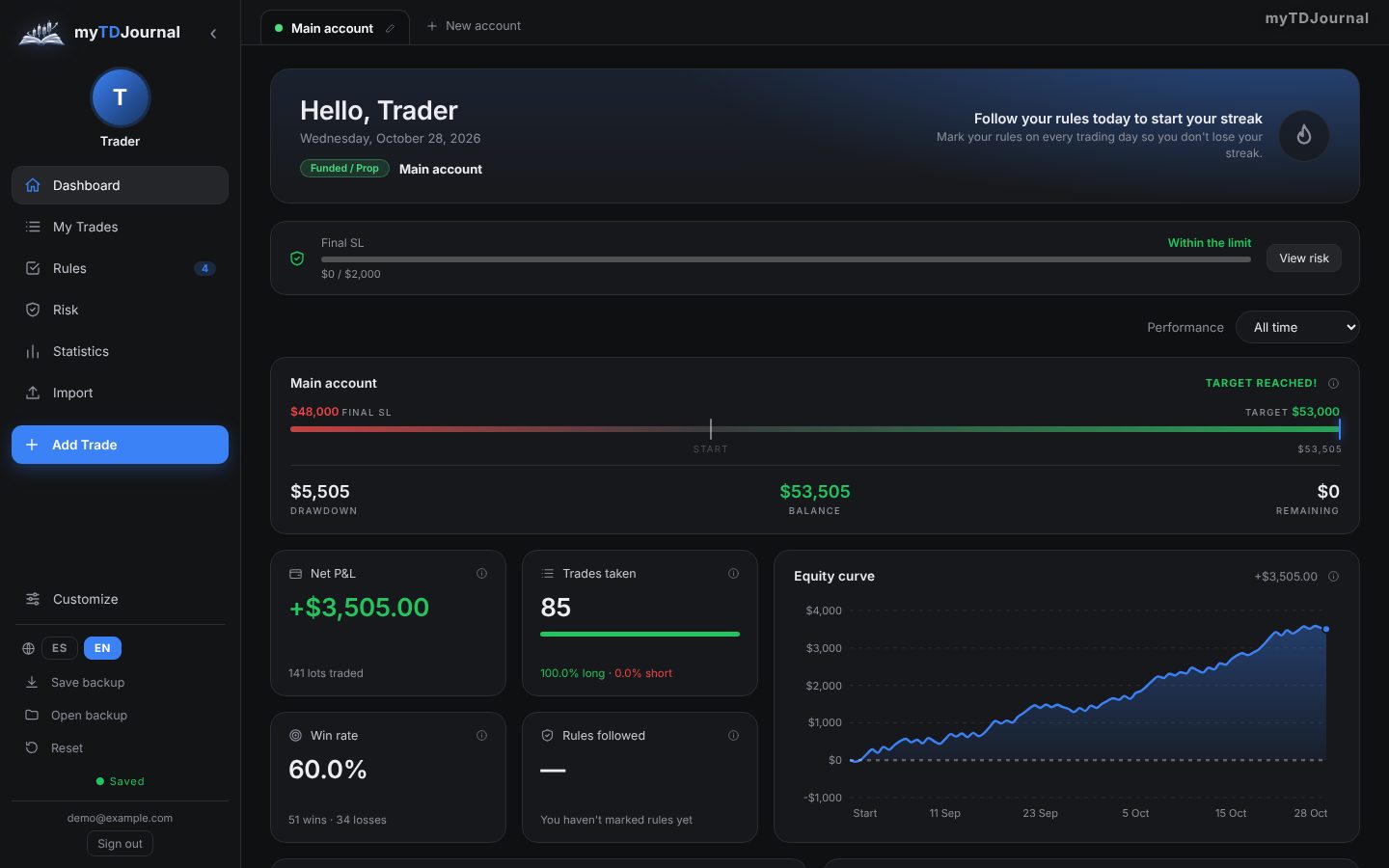This screenshot has height=868, width=1389.
Task: Click the Sign out button
Action: point(120,844)
